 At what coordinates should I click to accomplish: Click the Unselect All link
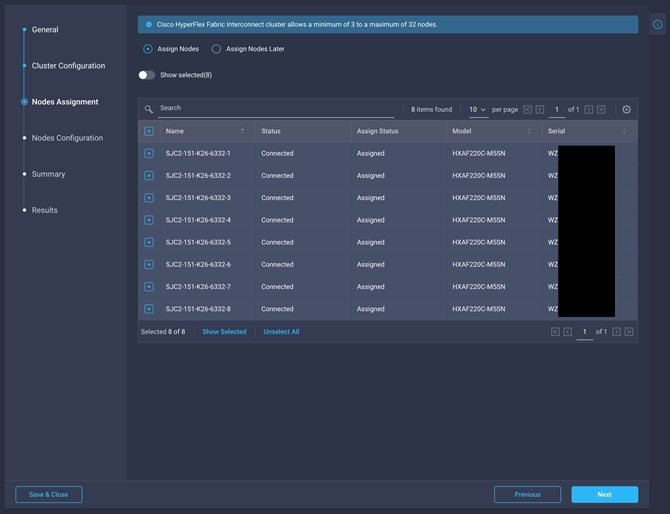281,332
